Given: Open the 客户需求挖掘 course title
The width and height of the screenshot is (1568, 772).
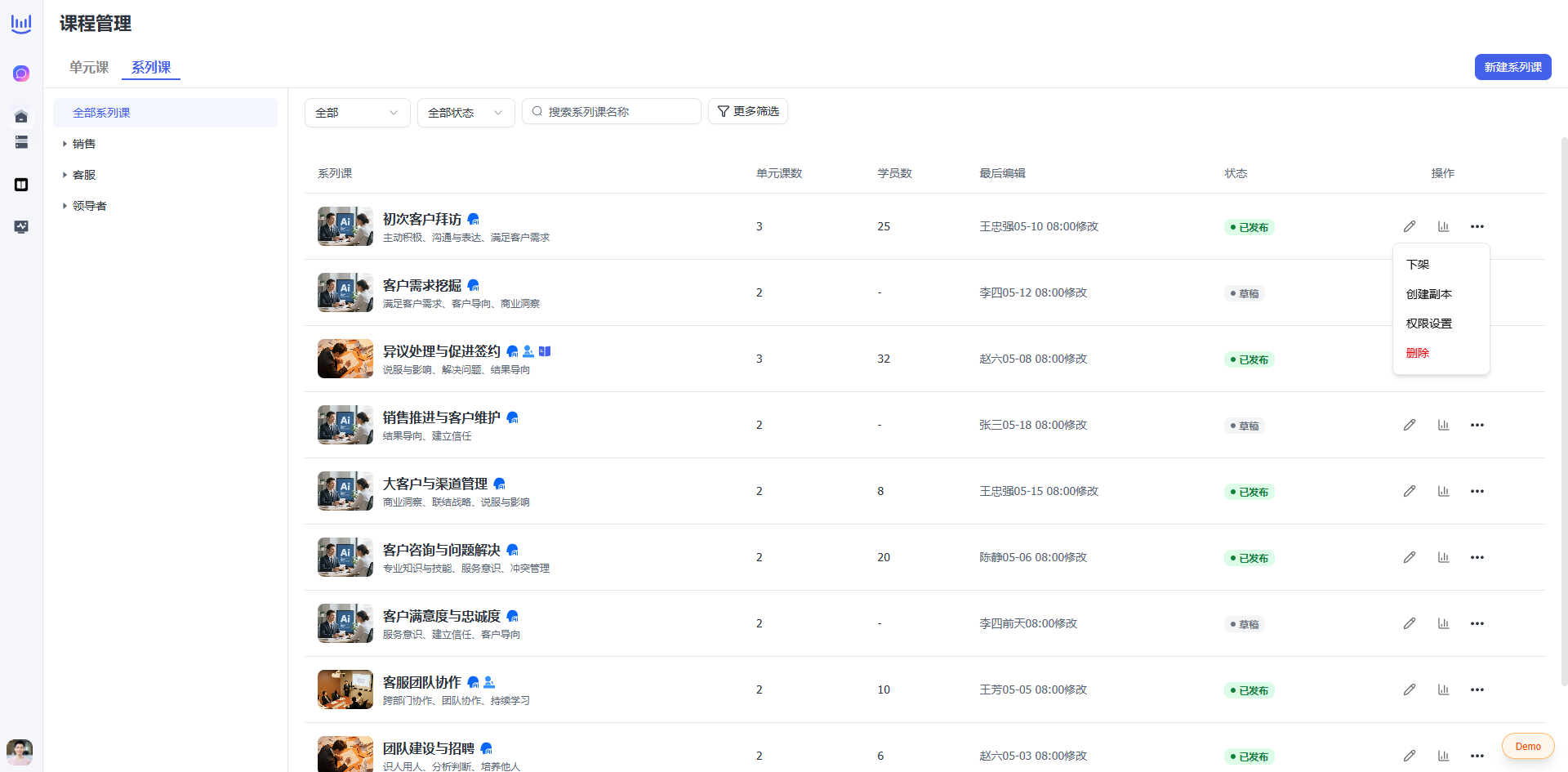Looking at the screenshot, I should click(422, 285).
